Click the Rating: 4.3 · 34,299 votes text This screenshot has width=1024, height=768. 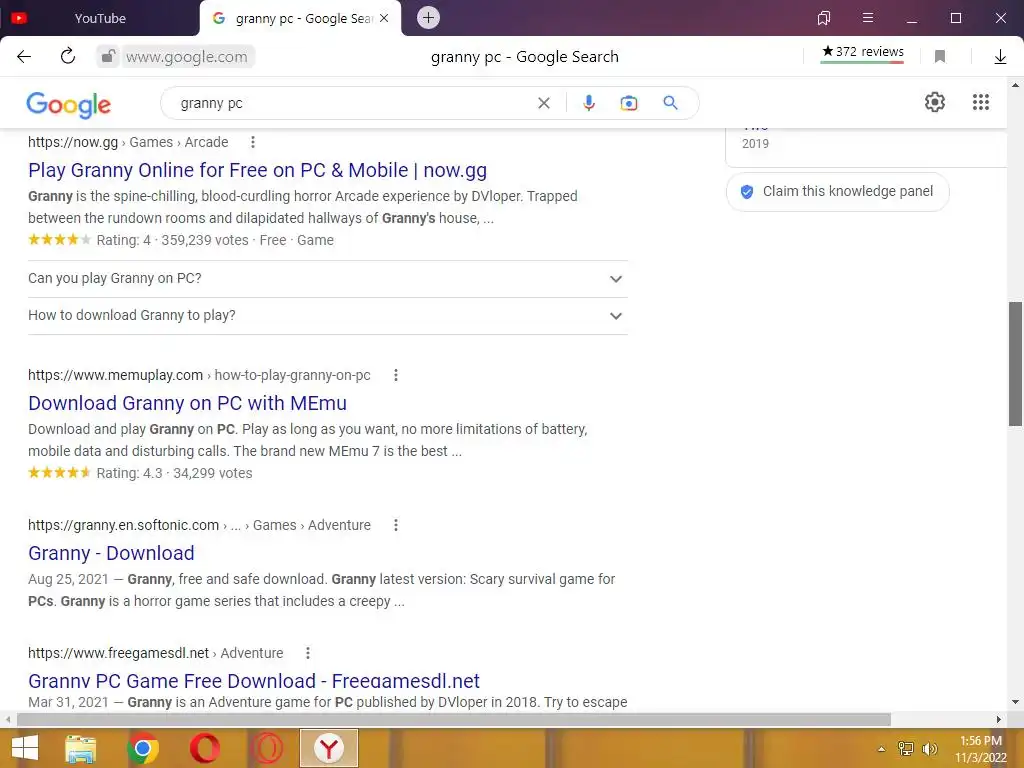(174, 473)
